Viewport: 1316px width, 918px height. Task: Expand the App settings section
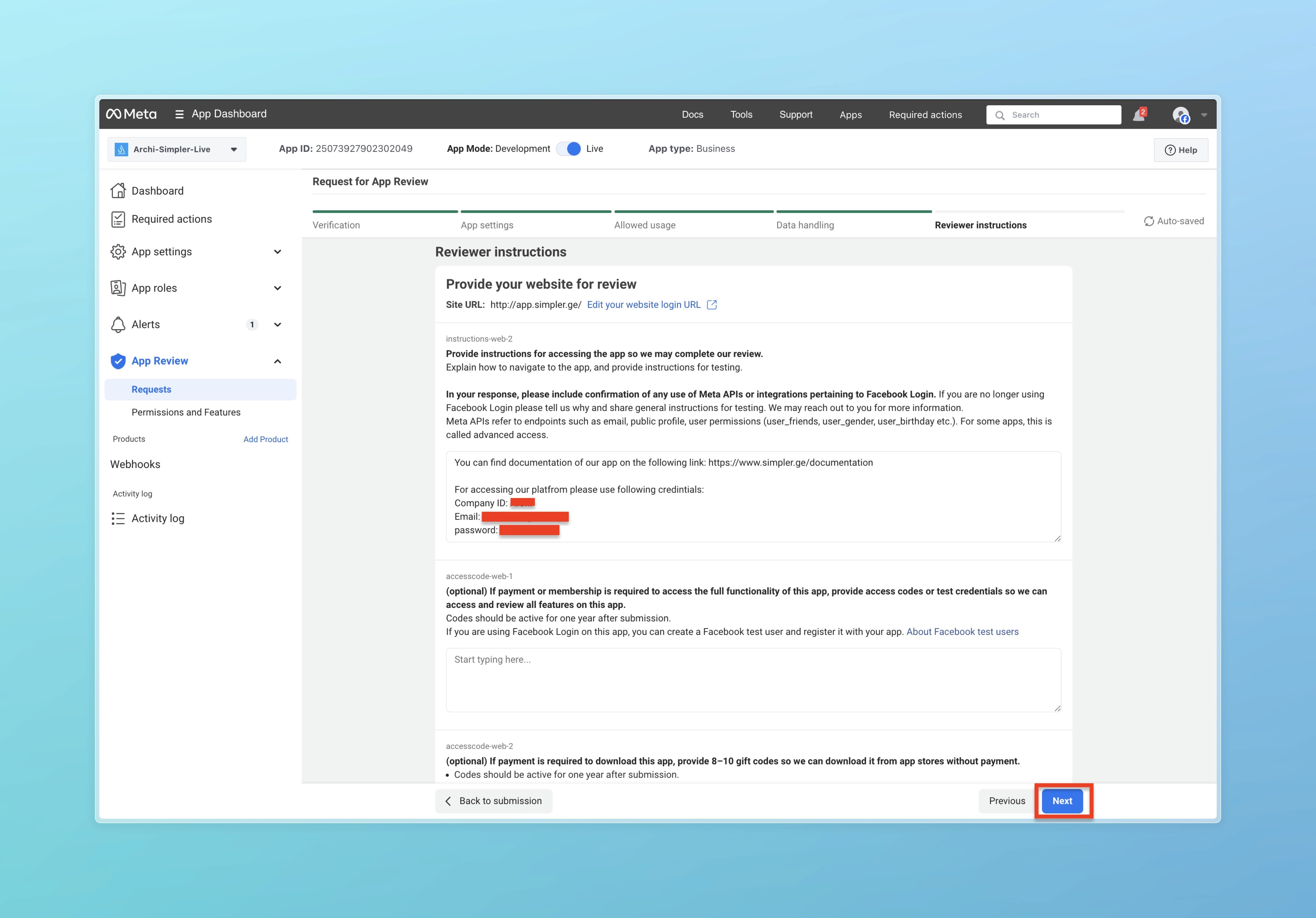(x=278, y=252)
